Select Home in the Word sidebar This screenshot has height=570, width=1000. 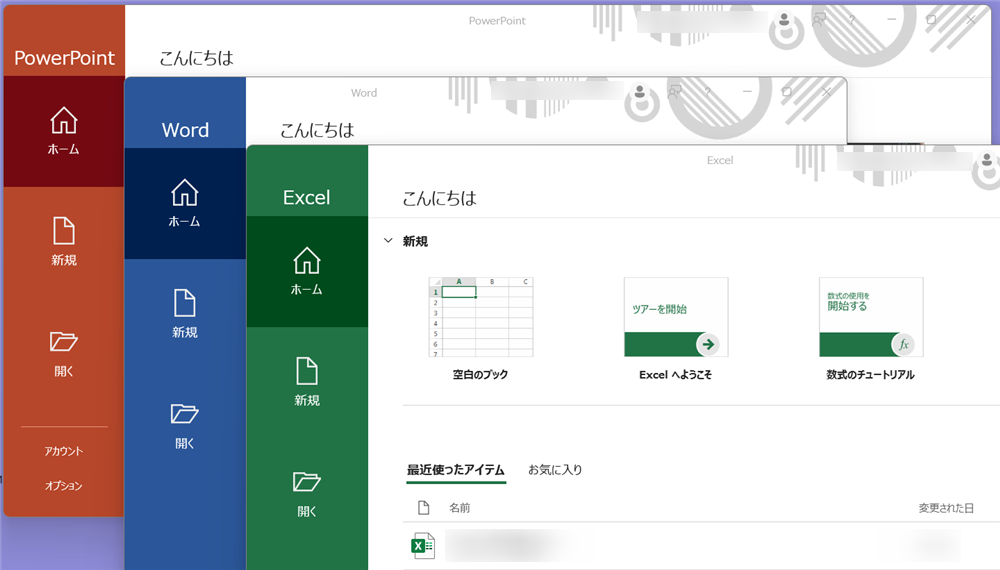pyautogui.click(x=185, y=203)
